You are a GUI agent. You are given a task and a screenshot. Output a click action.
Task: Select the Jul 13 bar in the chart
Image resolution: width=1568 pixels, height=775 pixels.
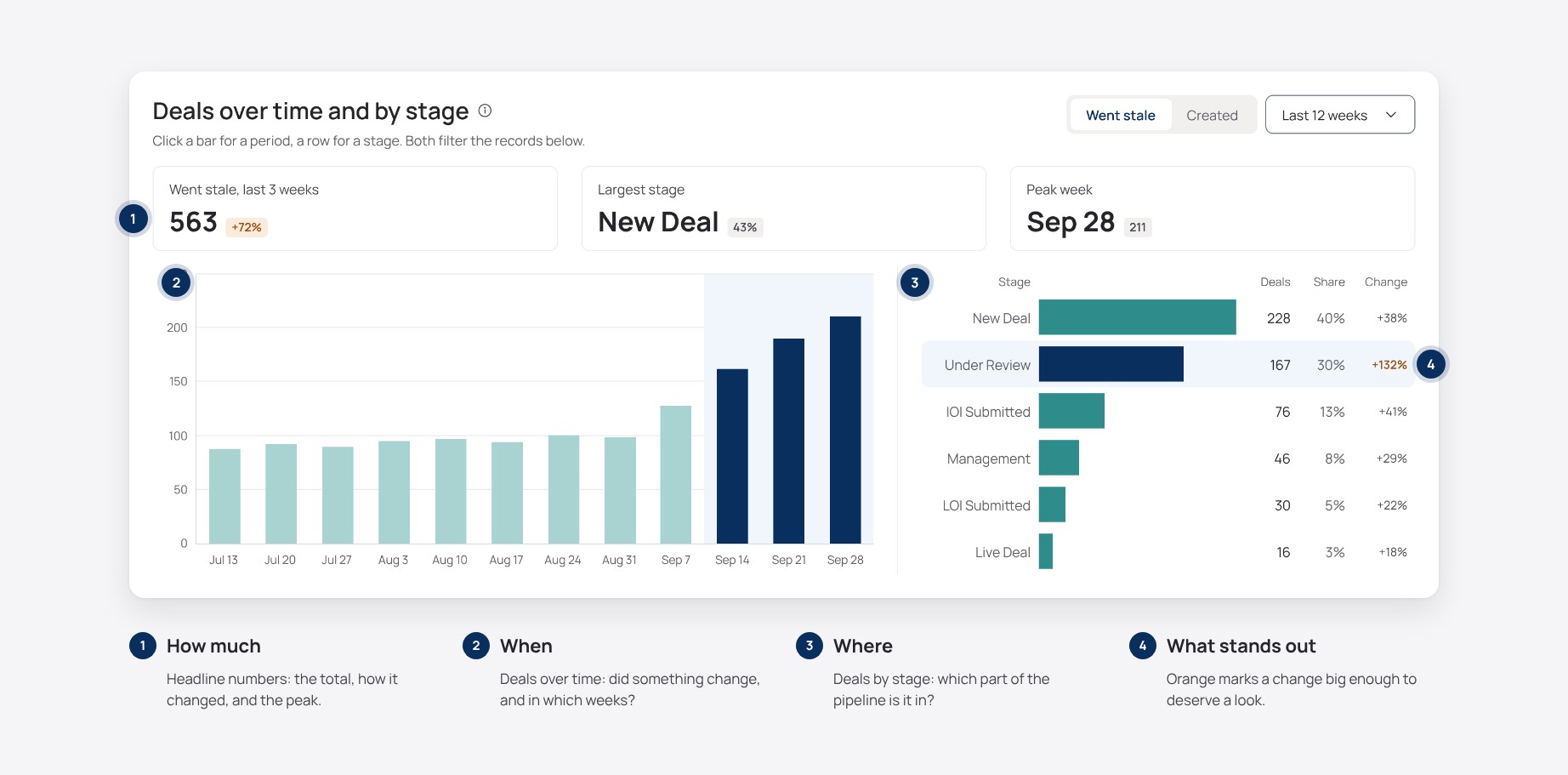224,496
